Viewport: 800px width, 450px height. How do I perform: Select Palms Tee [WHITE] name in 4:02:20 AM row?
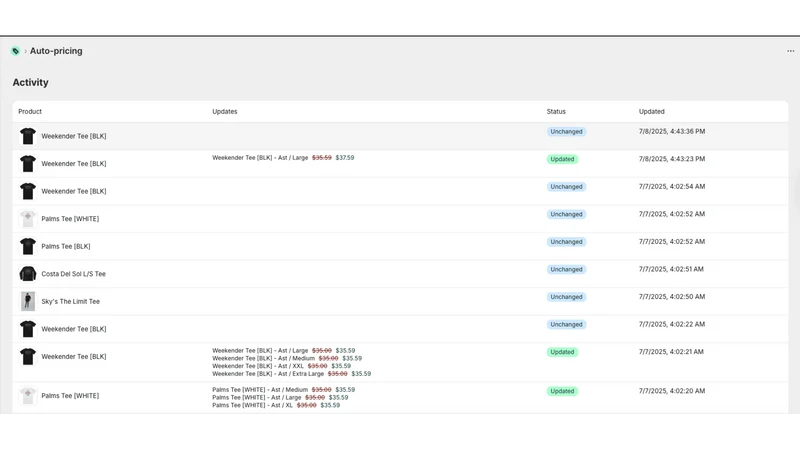(70, 396)
